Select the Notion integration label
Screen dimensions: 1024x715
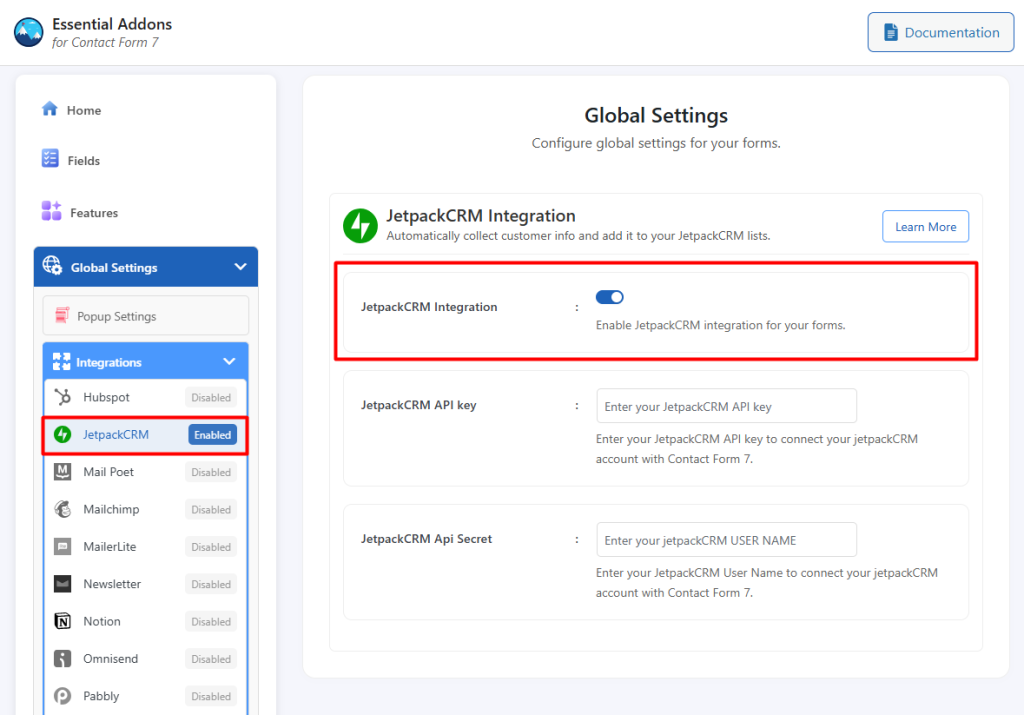[x=102, y=621]
